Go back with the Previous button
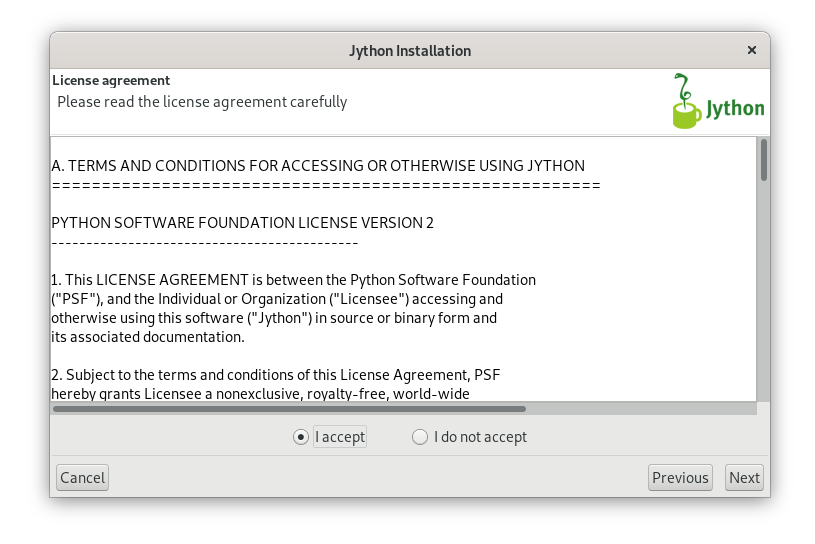 680,477
